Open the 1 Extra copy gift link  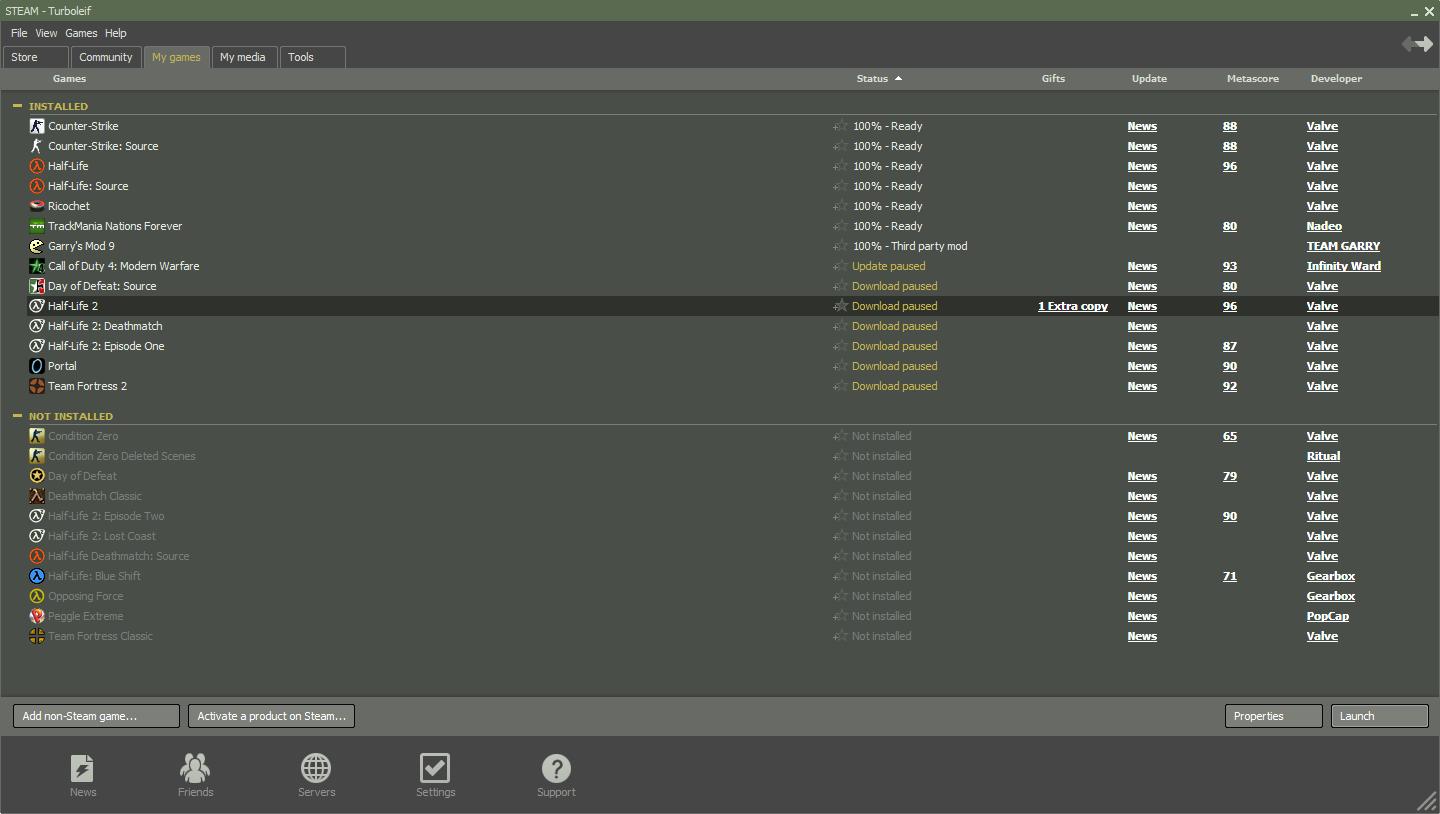pos(1073,306)
